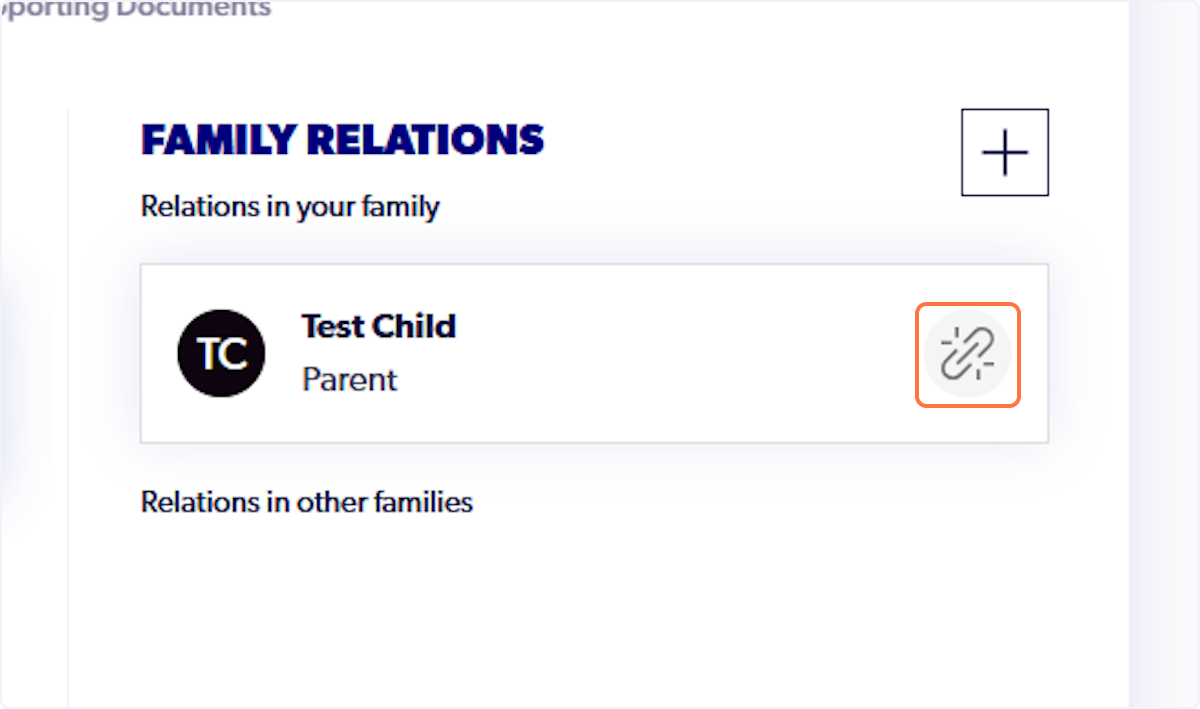Click the Family Relations heading
1200x709 pixels.
342,139
